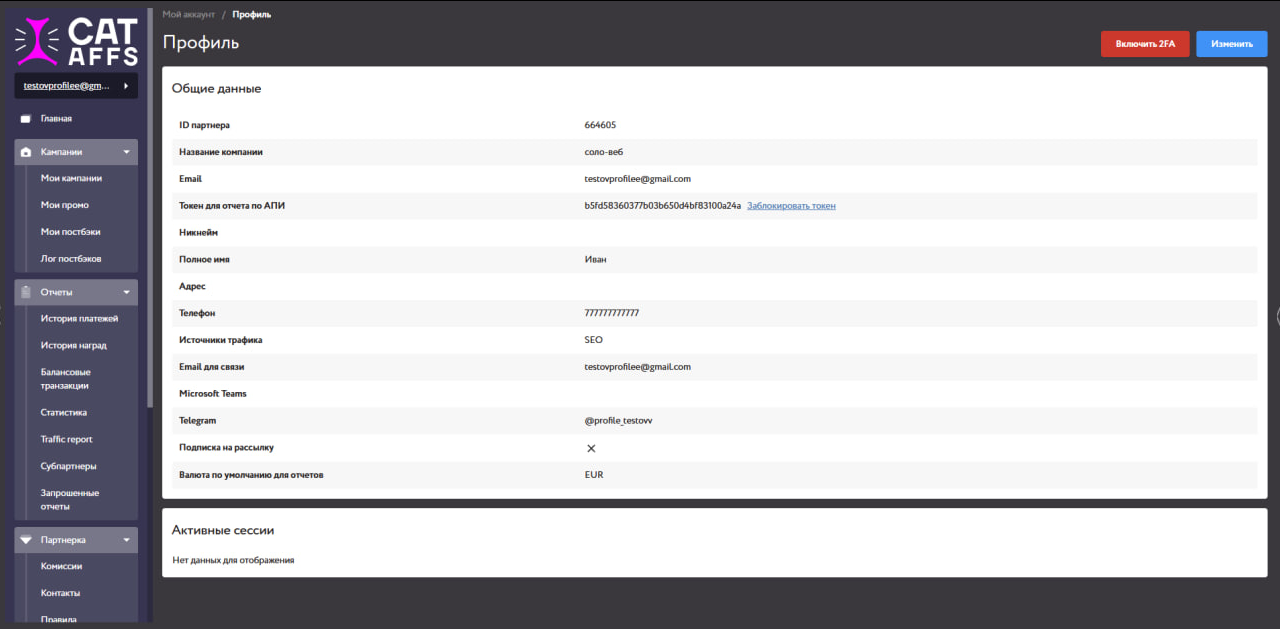Click the Отчеты clipboard icon
The width and height of the screenshot is (1280, 629).
coord(26,292)
